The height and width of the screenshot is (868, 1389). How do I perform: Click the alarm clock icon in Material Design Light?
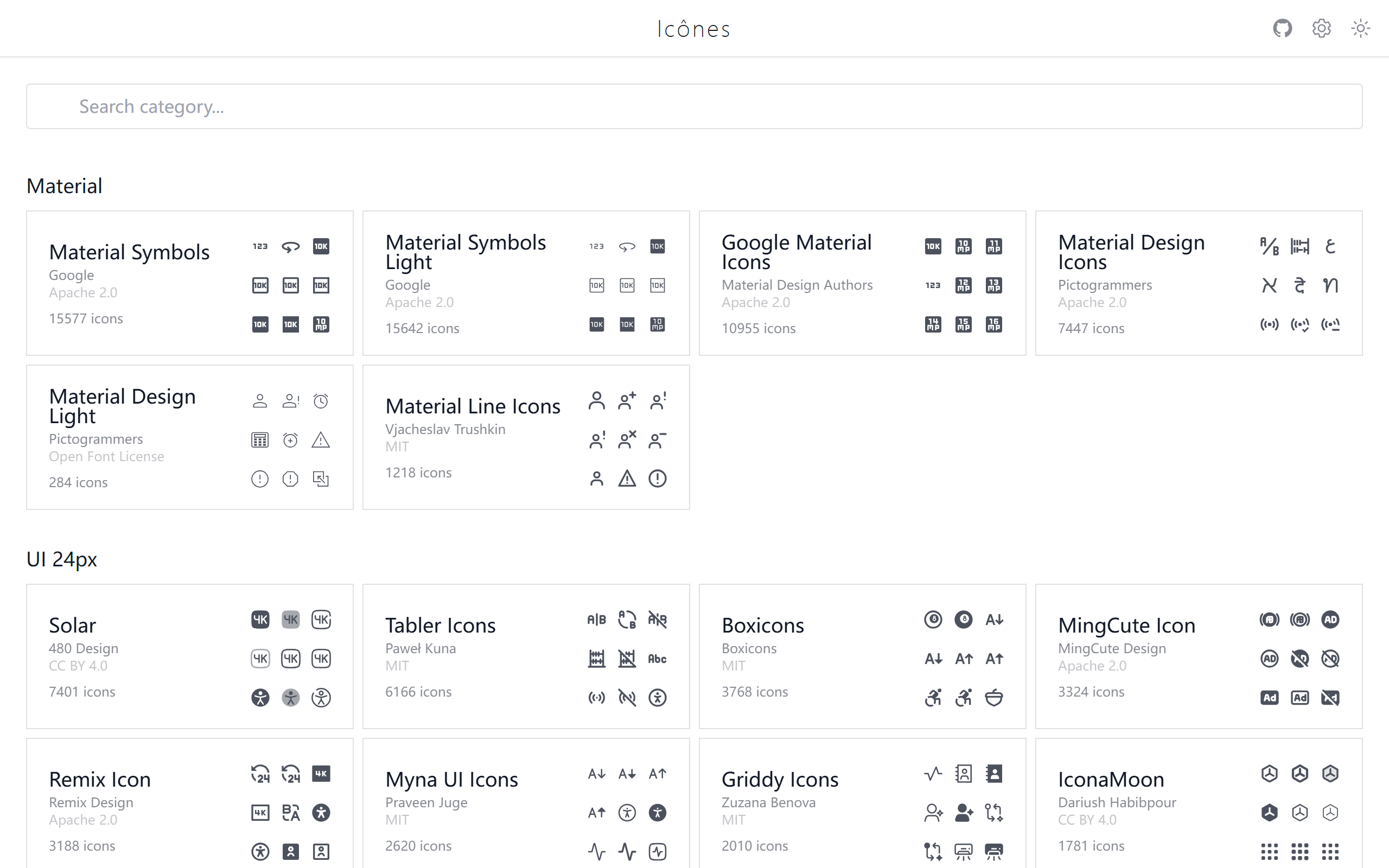pos(321,401)
